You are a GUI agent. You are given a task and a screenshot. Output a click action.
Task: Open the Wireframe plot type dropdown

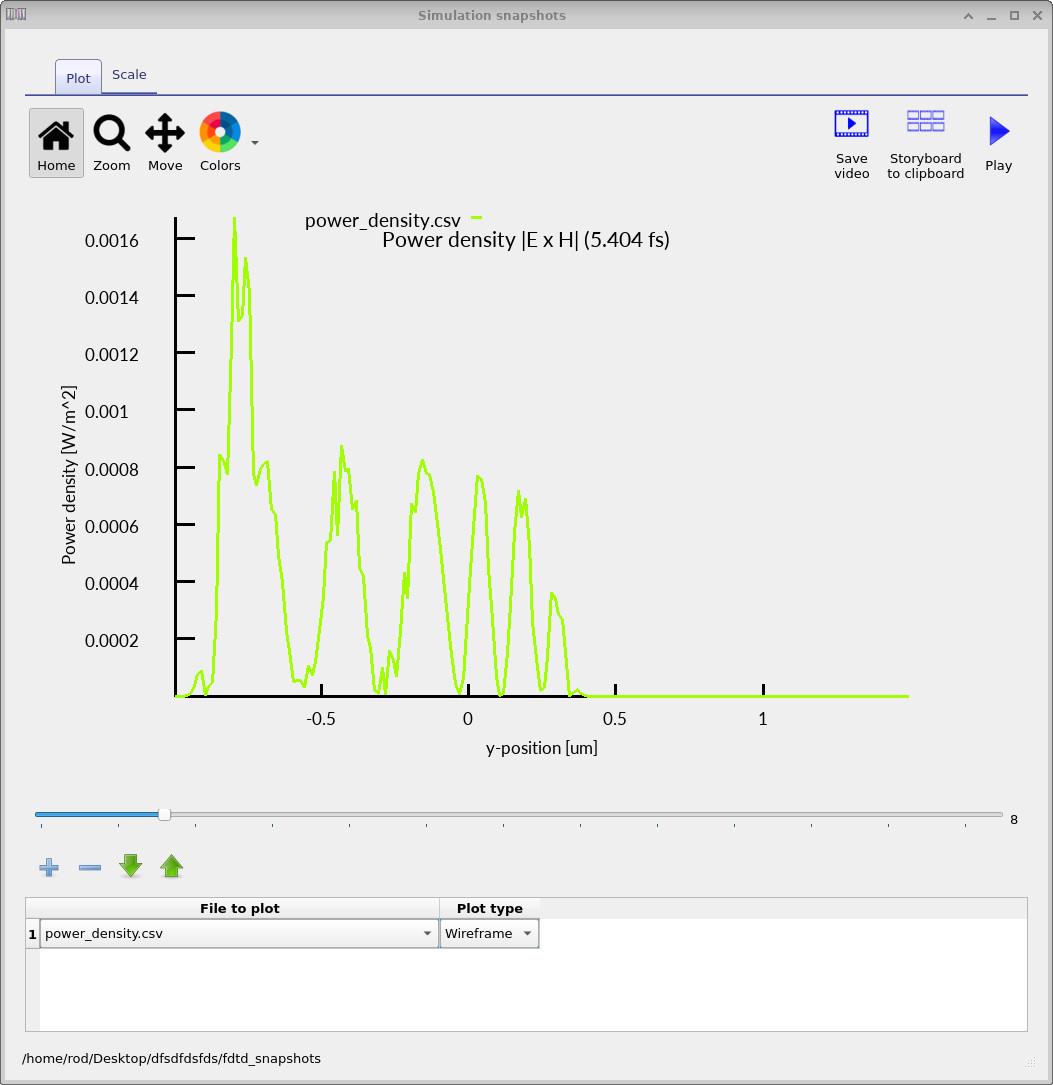(489, 933)
